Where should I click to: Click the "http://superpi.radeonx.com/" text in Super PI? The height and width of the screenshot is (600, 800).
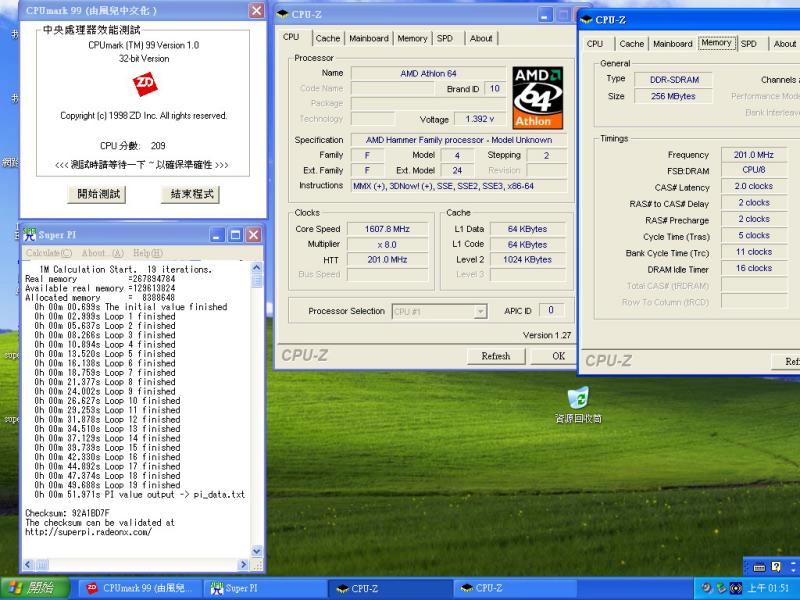coord(88,532)
